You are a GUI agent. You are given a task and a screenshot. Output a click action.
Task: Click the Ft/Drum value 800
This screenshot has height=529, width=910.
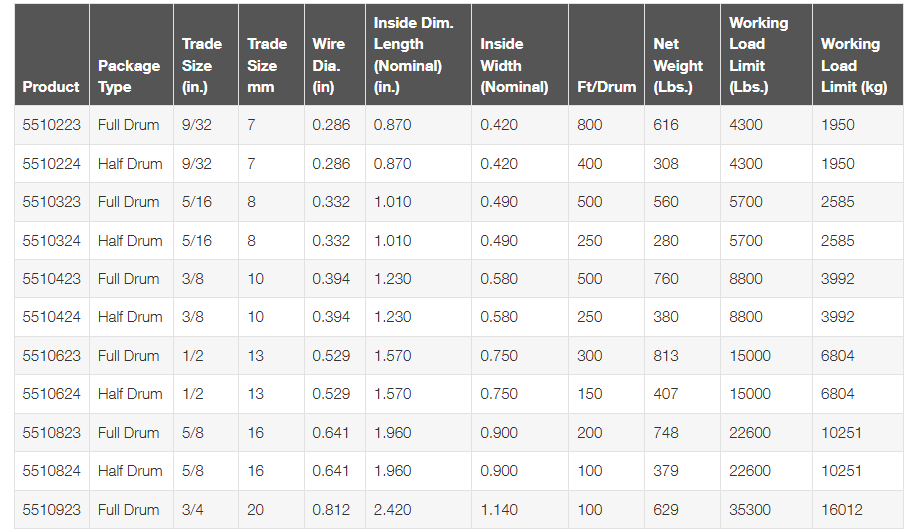590,125
